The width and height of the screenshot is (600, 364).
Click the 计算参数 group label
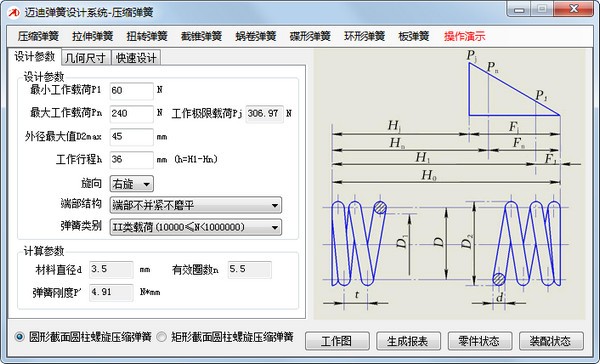point(44,251)
